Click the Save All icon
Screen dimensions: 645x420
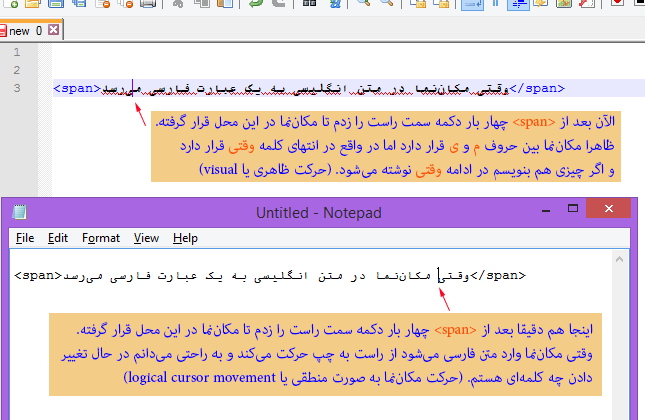pyautogui.click(x=79, y=3)
